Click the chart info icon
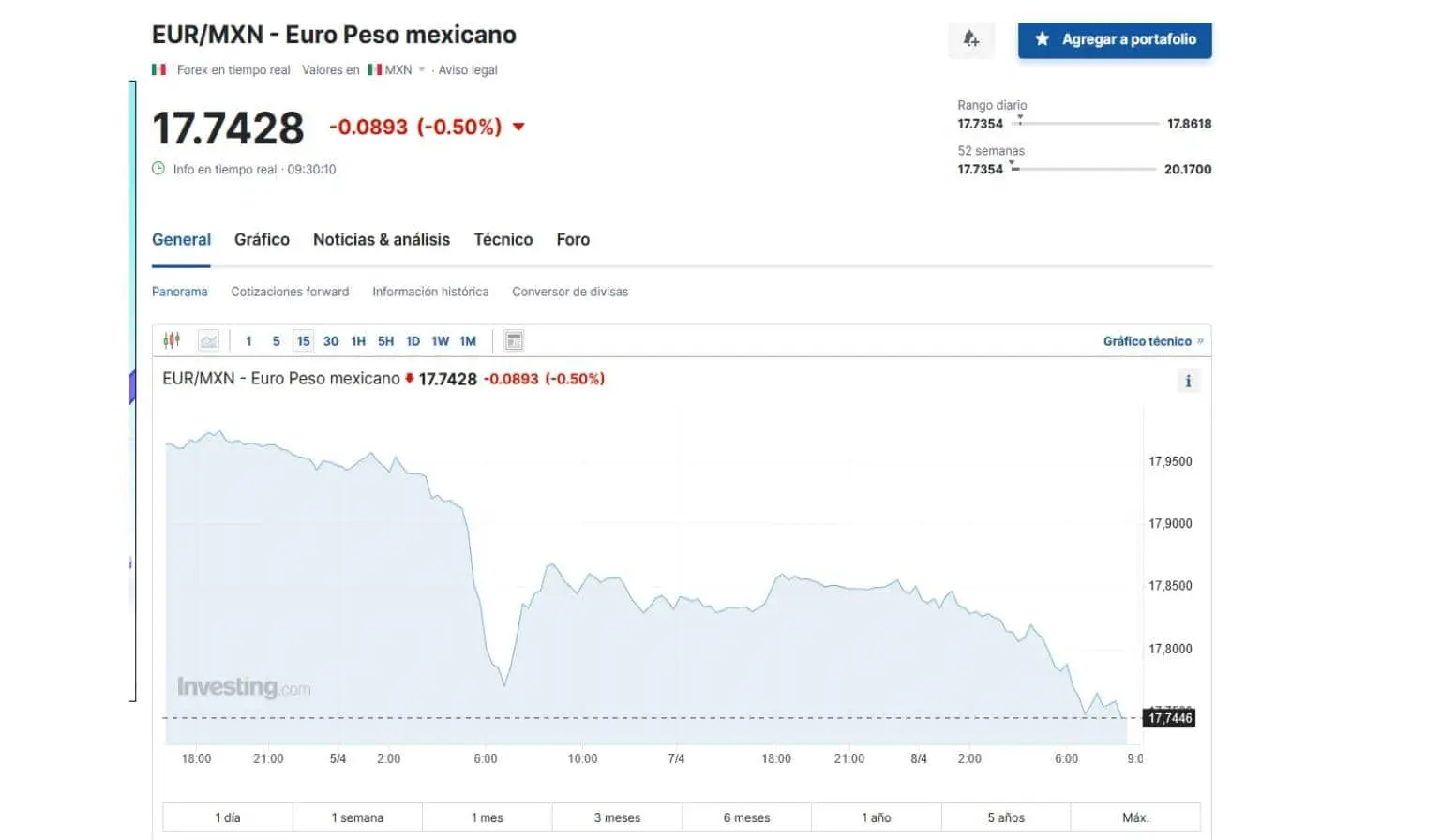Viewport: 1441px width, 840px height. tap(1188, 381)
